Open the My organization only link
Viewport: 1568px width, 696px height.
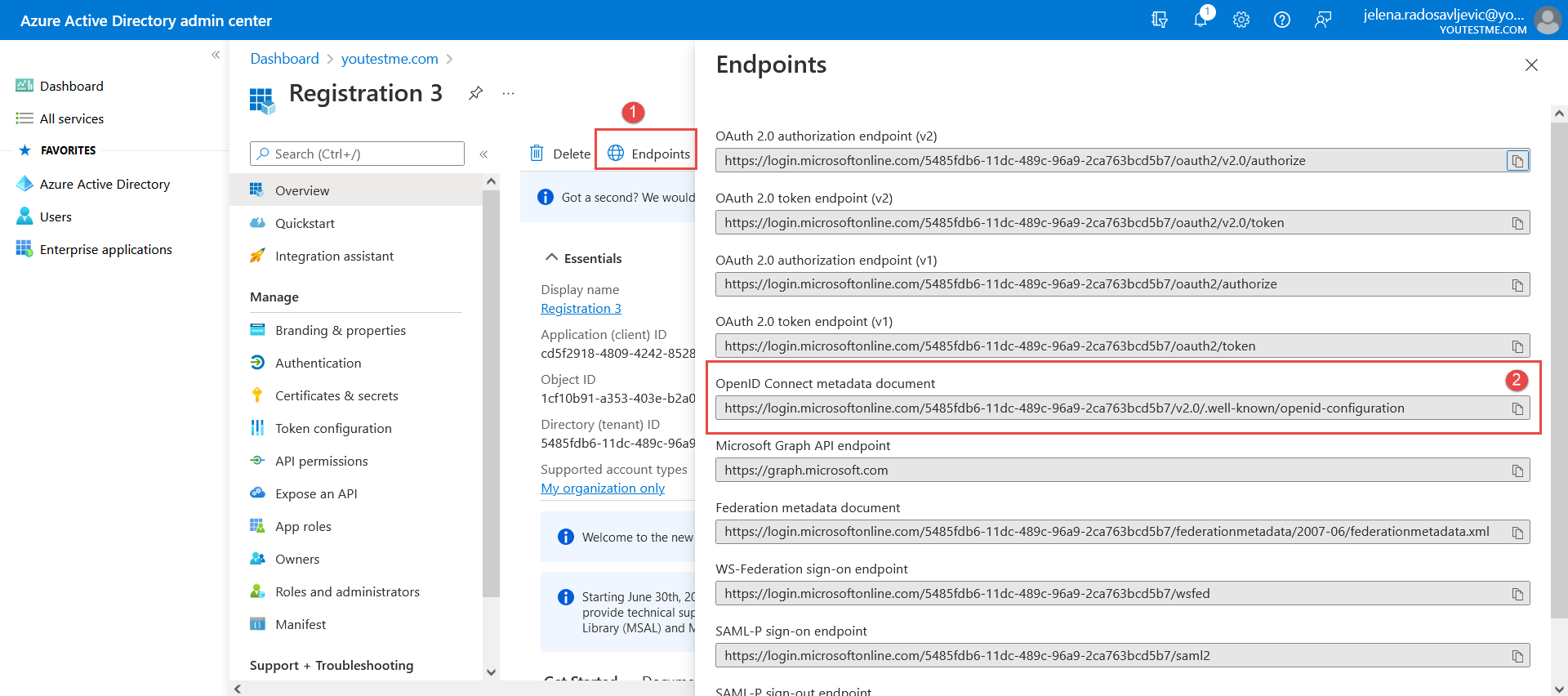click(x=602, y=488)
